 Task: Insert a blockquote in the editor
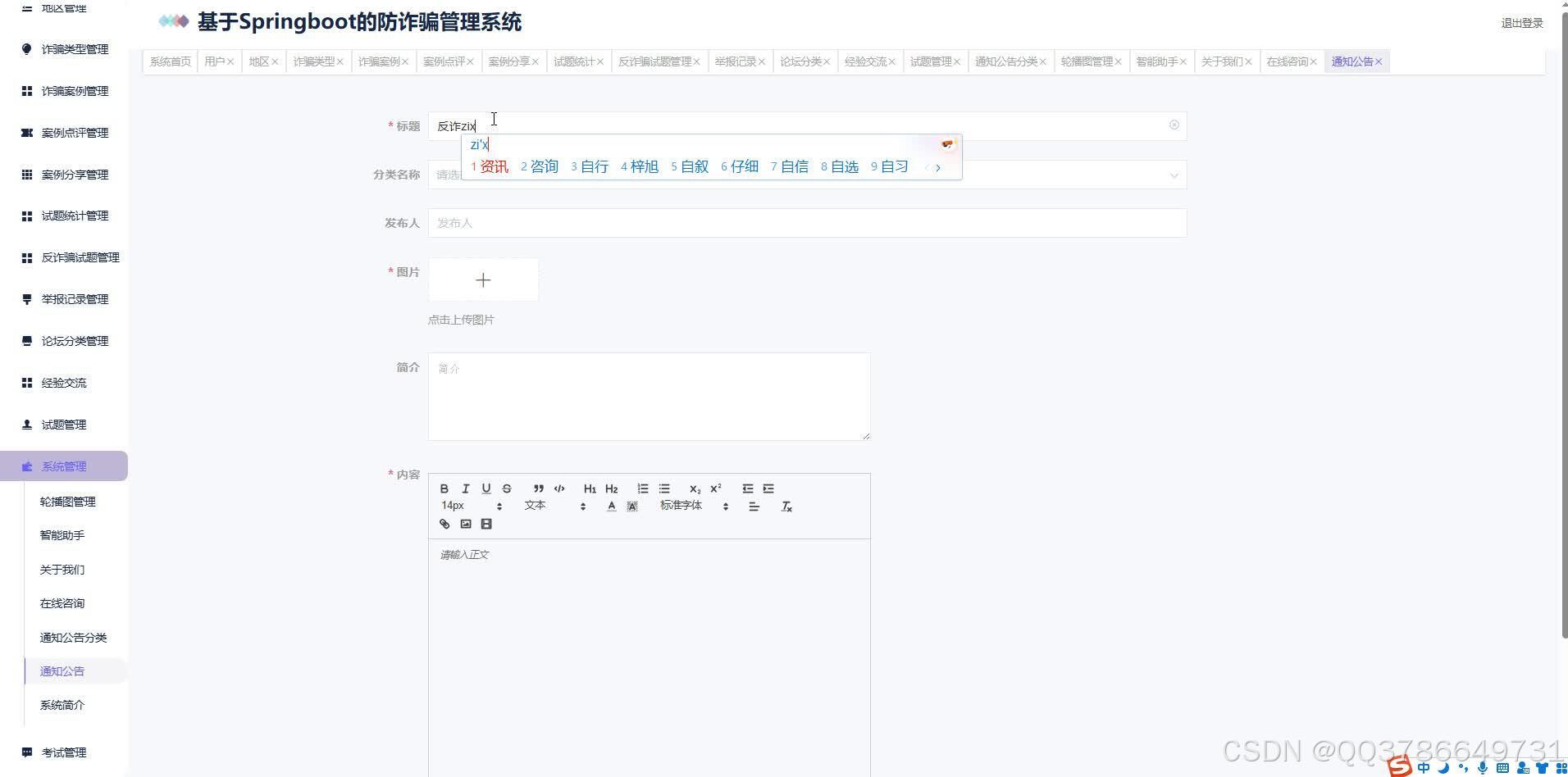click(x=539, y=488)
